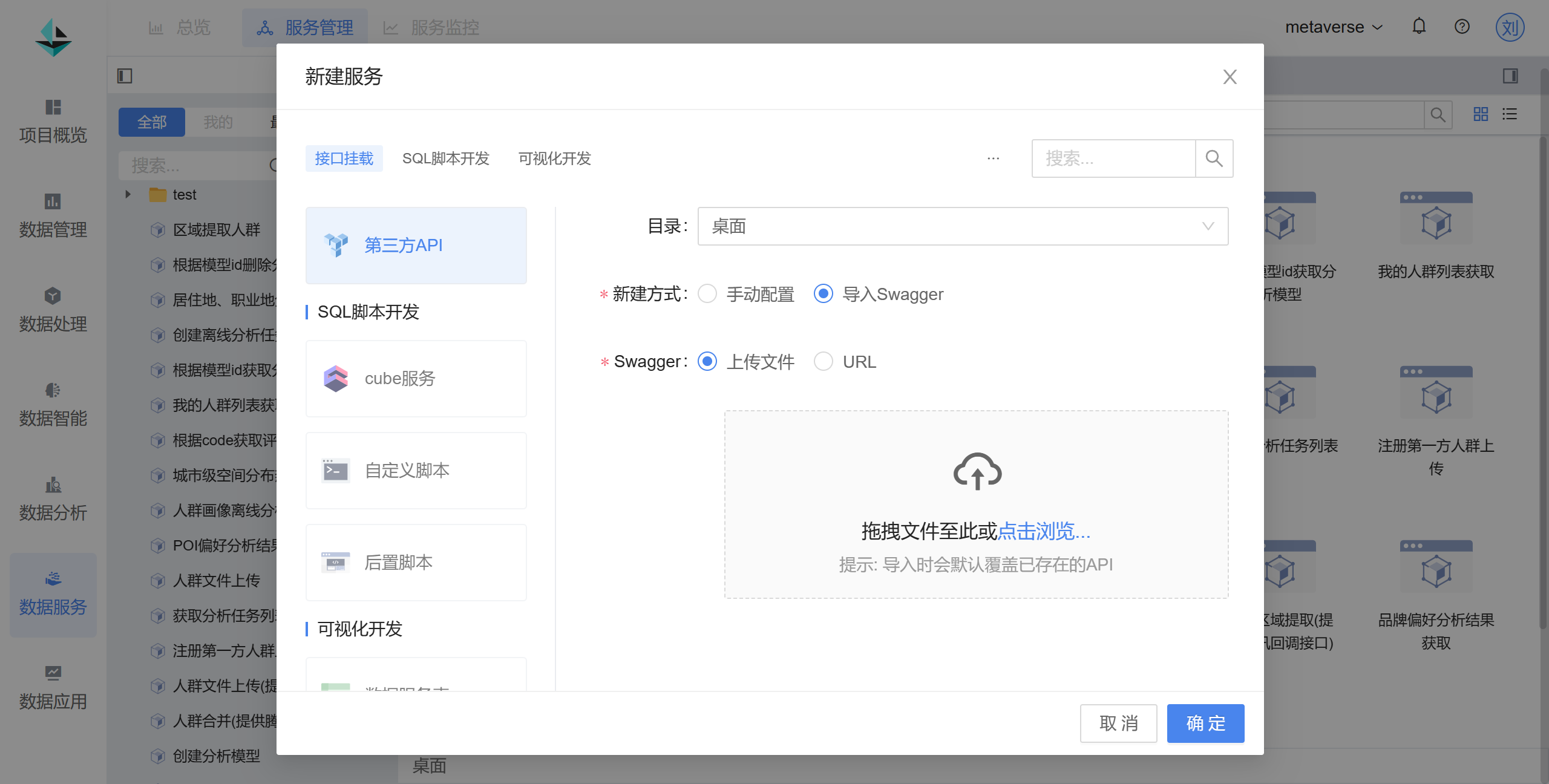Open the 注册第一方人群上传 service card
Screen dimensions: 1549x784
1436,422
